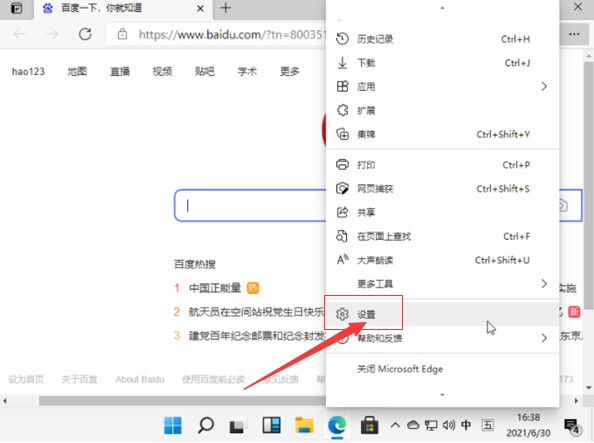Click the horizontal page scrollbar
This screenshot has height=443, width=594.
(x=182, y=401)
